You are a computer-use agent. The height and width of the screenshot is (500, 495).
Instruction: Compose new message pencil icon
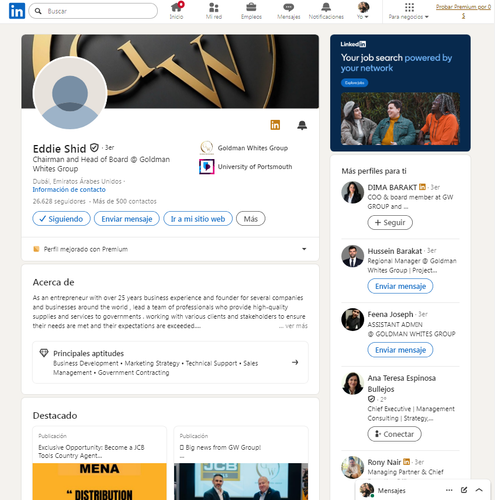464,490
